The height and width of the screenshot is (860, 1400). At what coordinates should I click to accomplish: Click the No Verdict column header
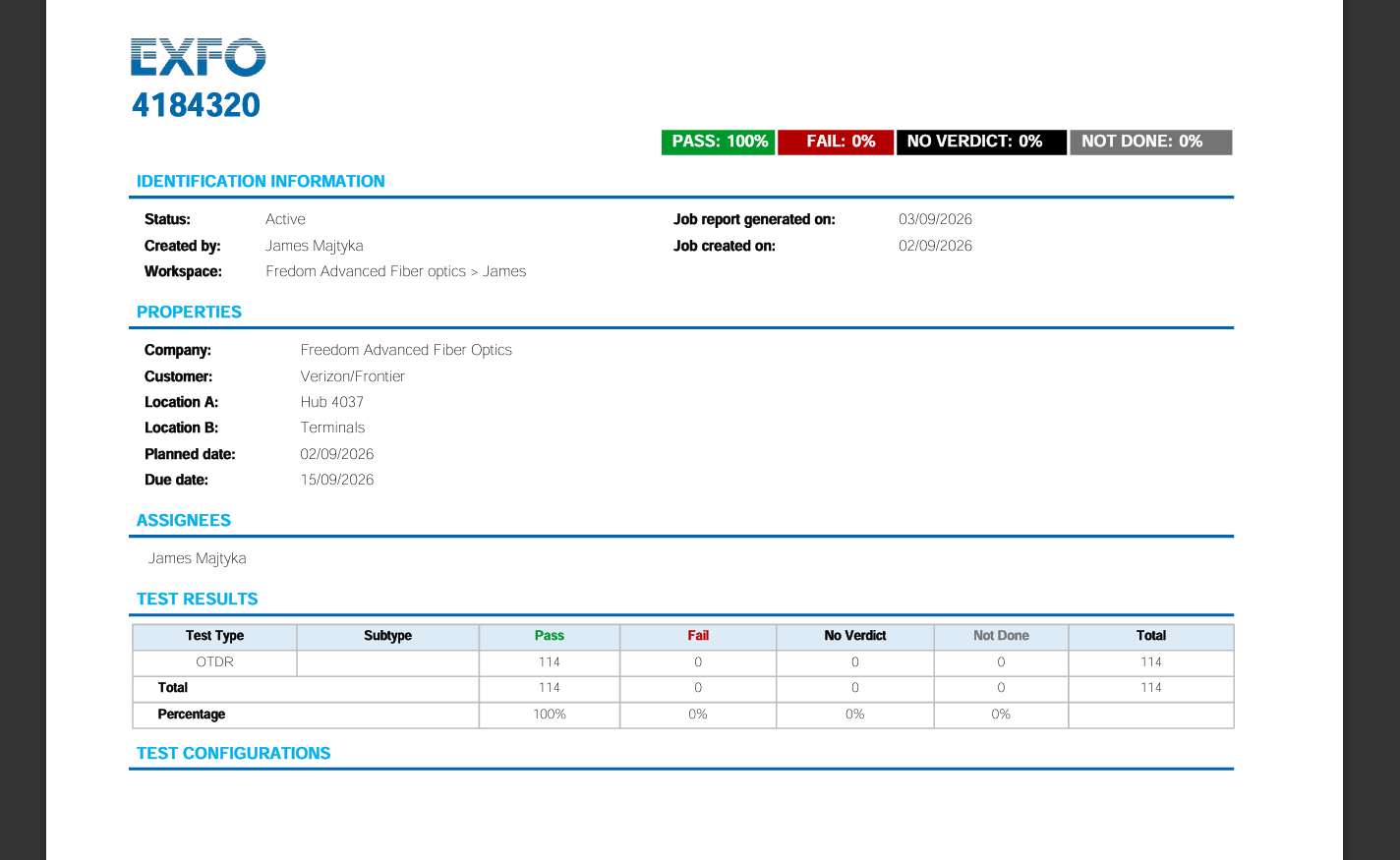(855, 636)
